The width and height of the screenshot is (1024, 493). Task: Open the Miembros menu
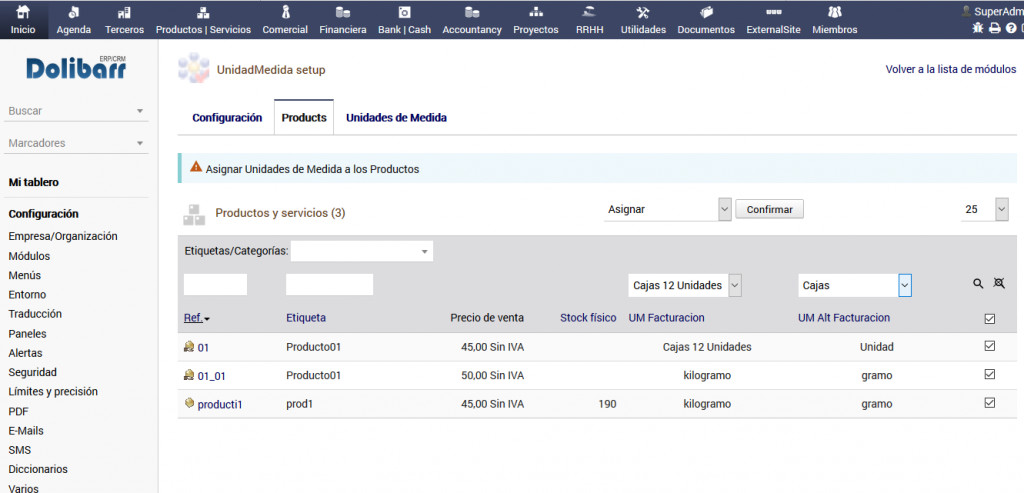pos(835,20)
